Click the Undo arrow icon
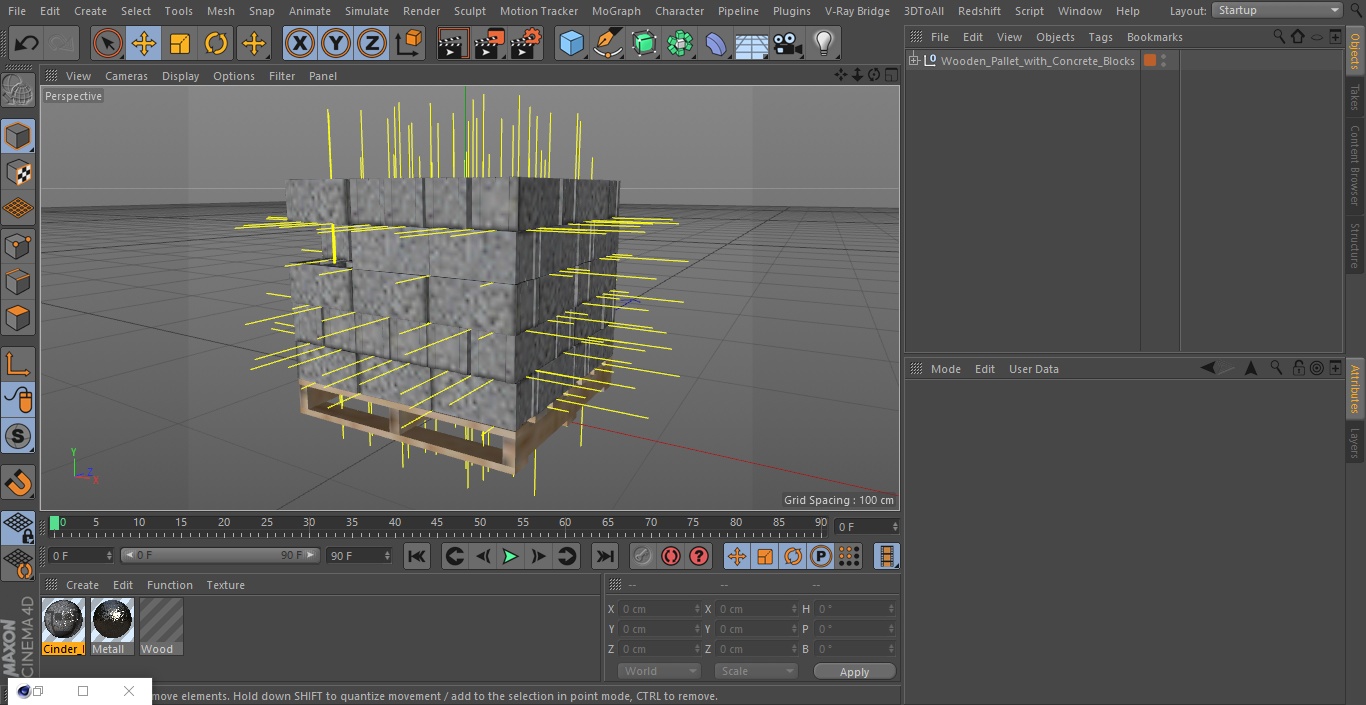The image size is (1366, 705). coord(26,44)
